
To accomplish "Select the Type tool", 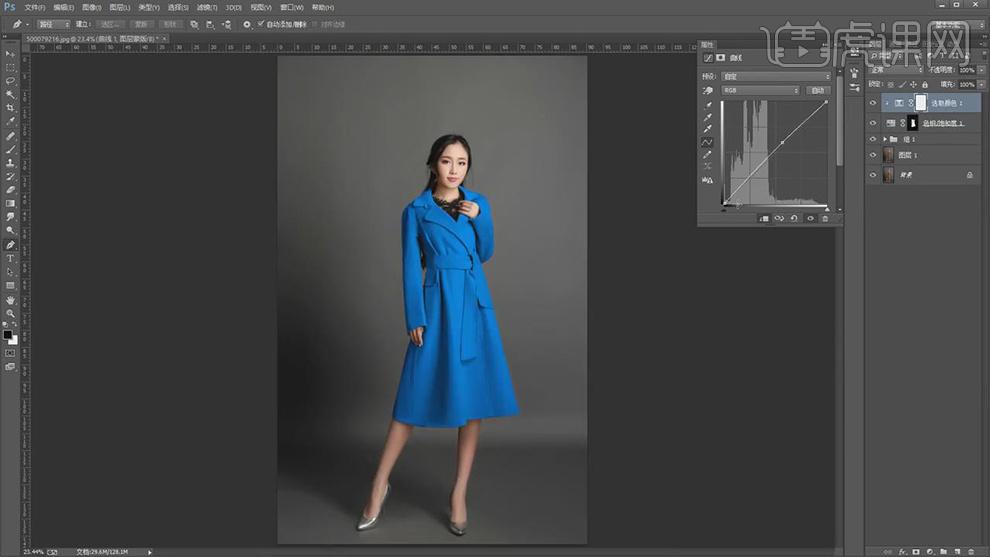I will tap(10, 258).
